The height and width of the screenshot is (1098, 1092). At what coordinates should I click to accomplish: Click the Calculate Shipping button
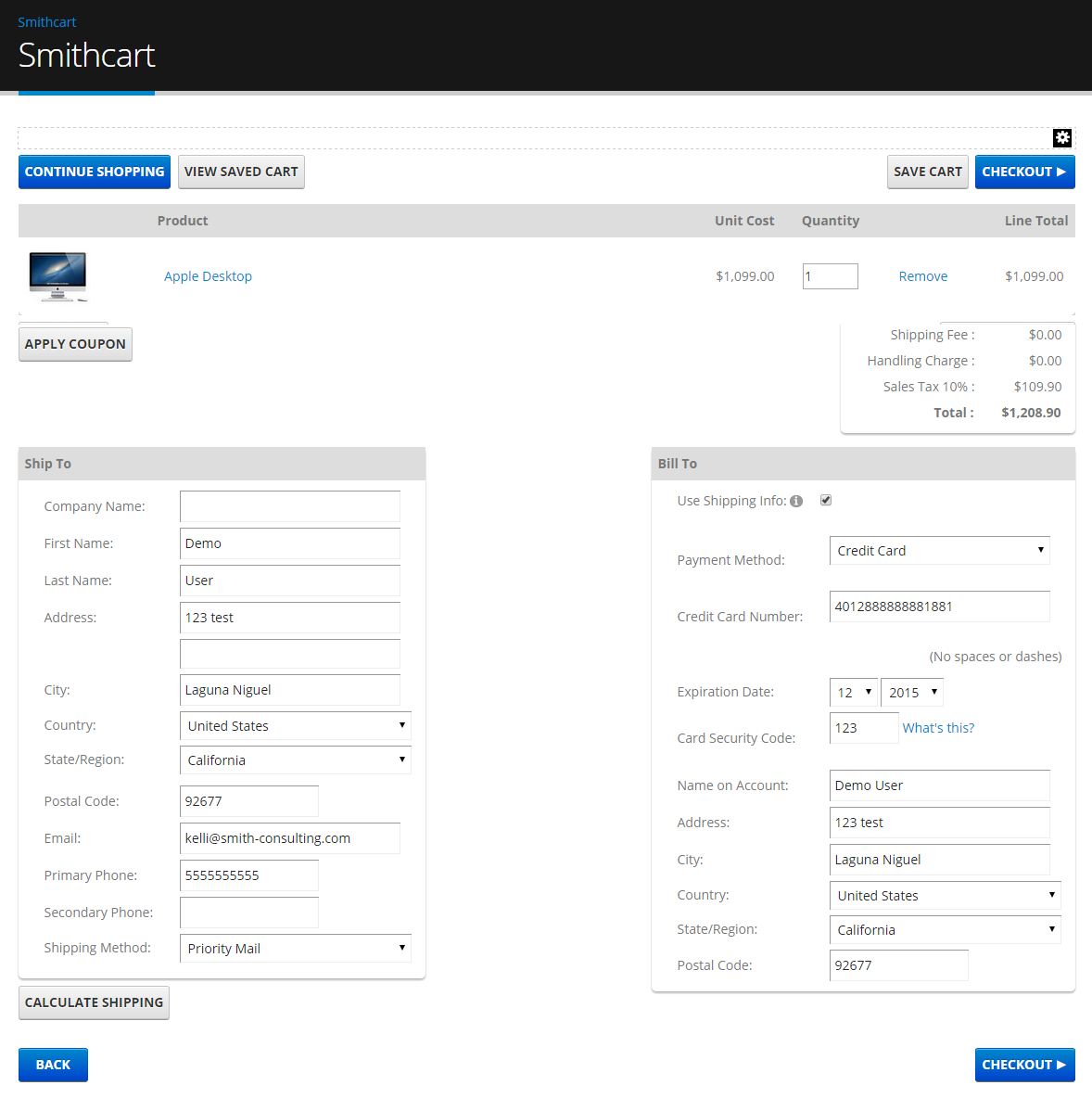[94, 1002]
